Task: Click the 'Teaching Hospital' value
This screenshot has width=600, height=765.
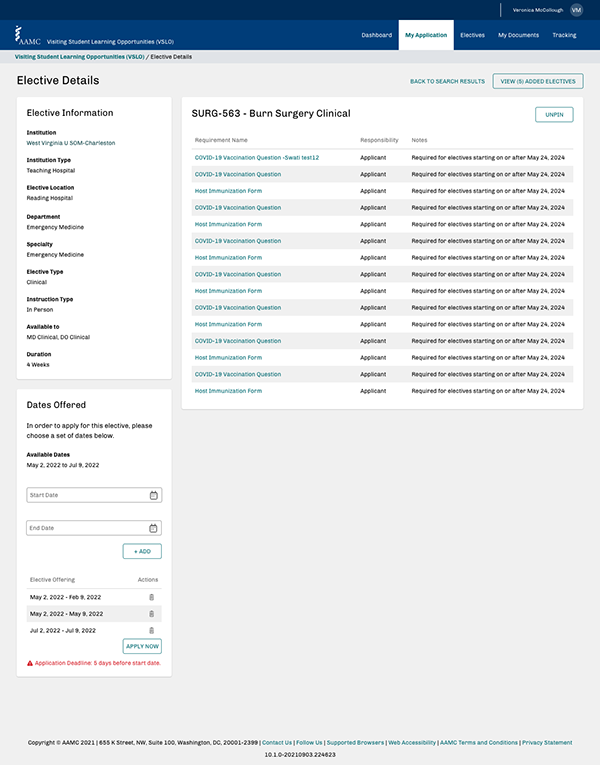Action: [51, 170]
